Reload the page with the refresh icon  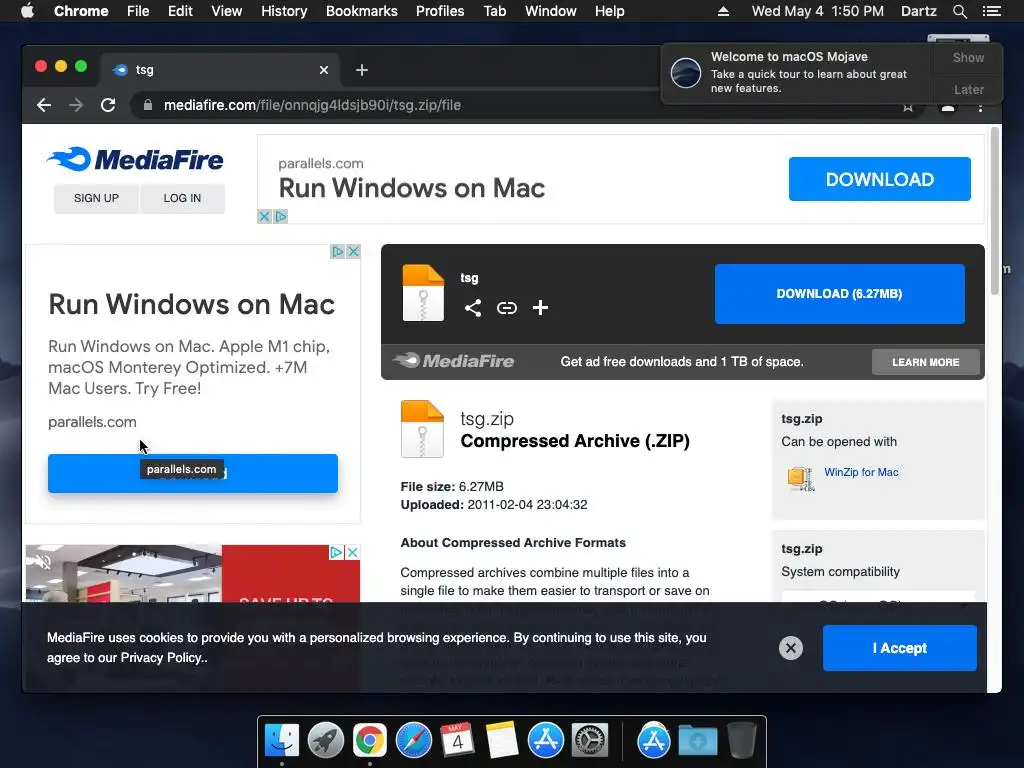click(108, 105)
